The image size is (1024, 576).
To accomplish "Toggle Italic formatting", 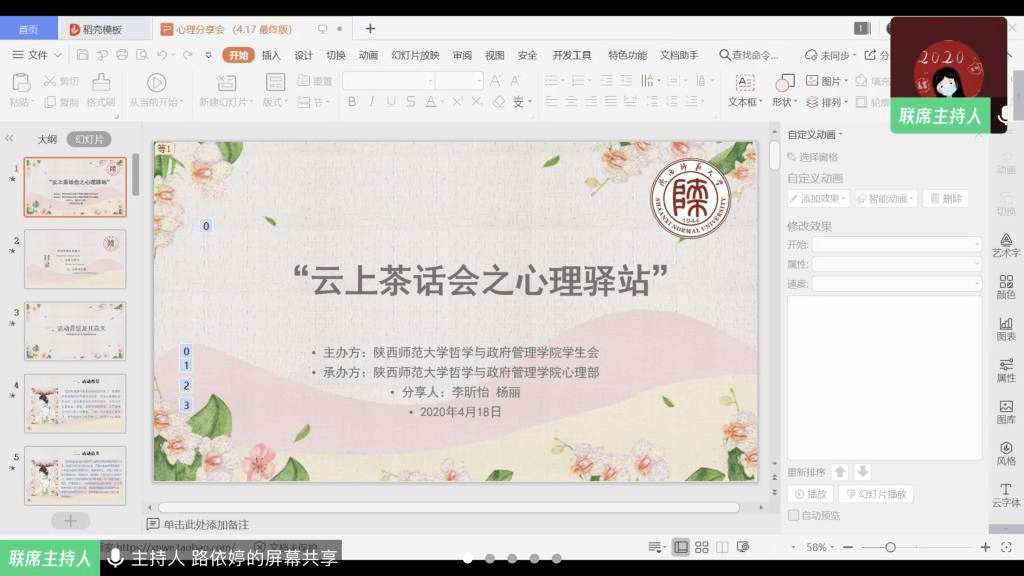I will coord(372,102).
